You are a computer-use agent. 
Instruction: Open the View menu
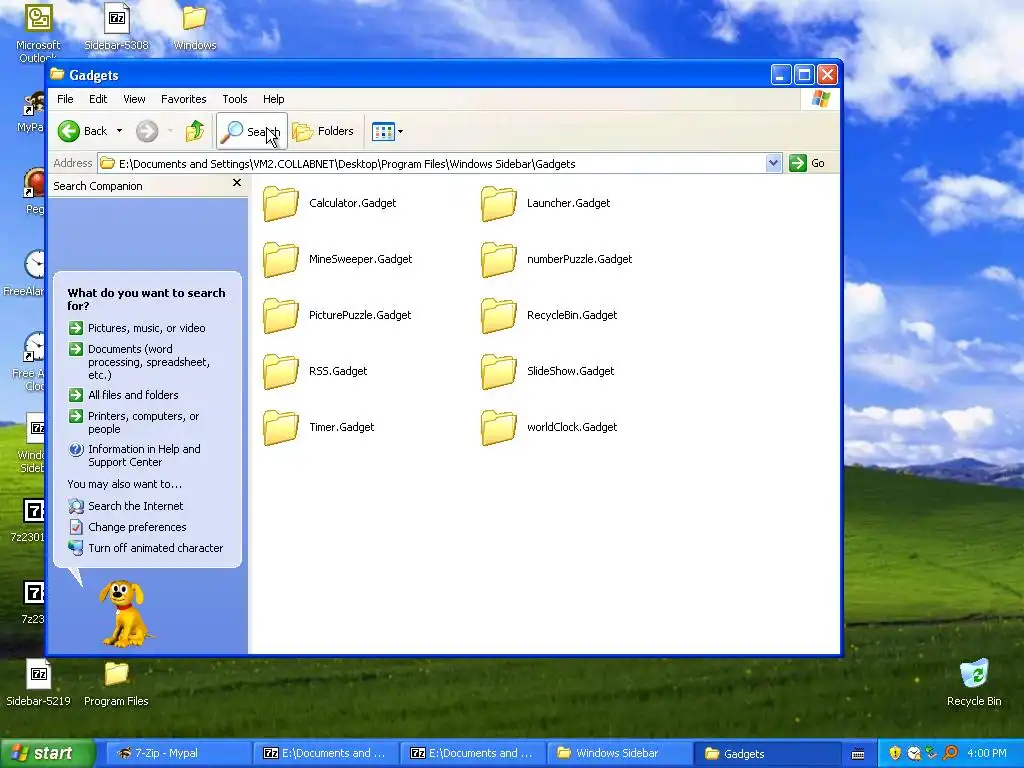134,99
